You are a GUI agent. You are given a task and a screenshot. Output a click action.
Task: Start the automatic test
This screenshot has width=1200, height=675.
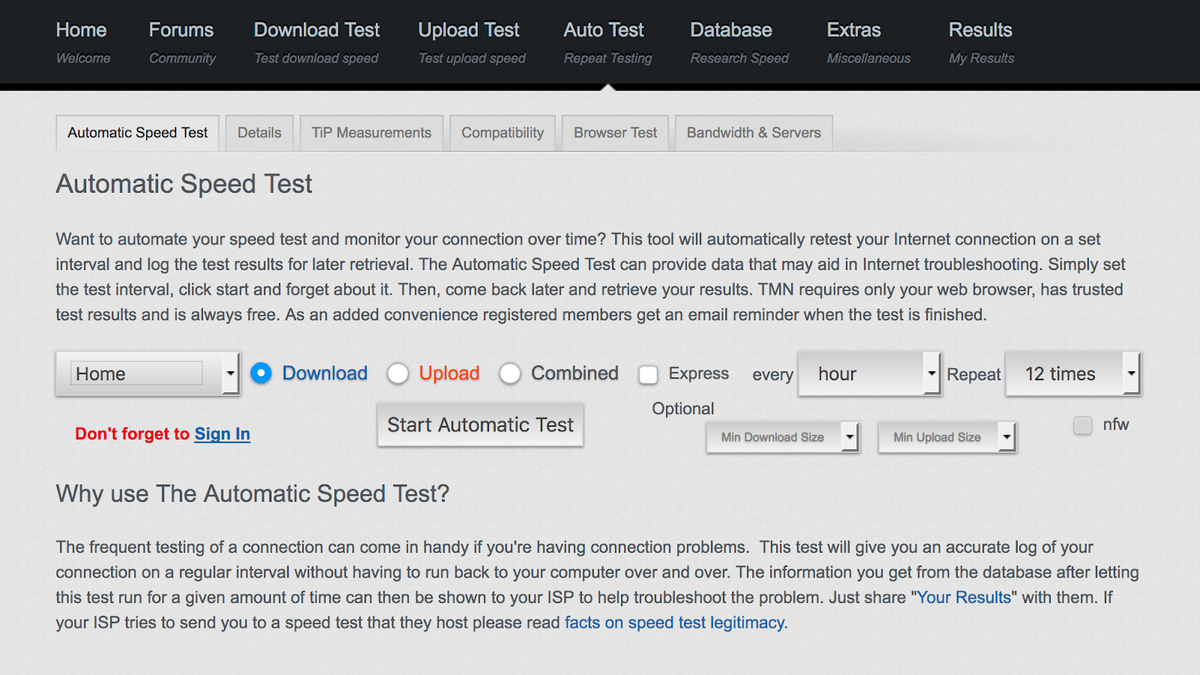tap(480, 425)
